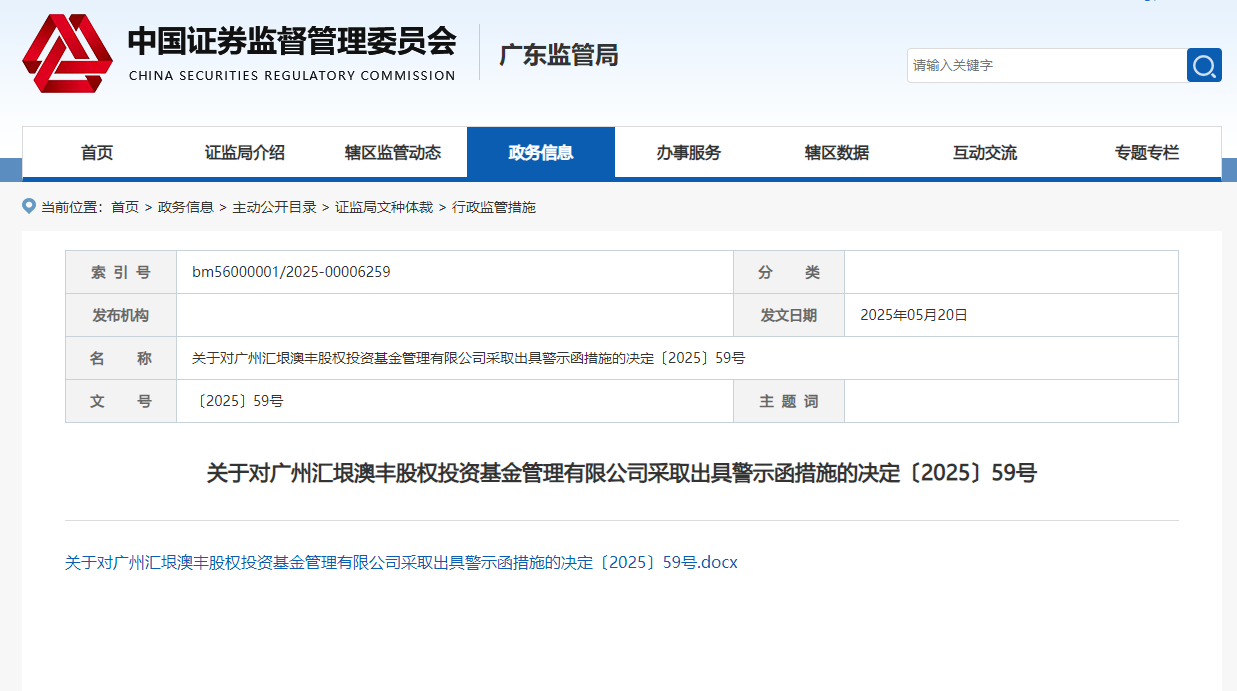Open the 政务信息 breadcrumb link
This screenshot has width=1237, height=691.
point(185,208)
